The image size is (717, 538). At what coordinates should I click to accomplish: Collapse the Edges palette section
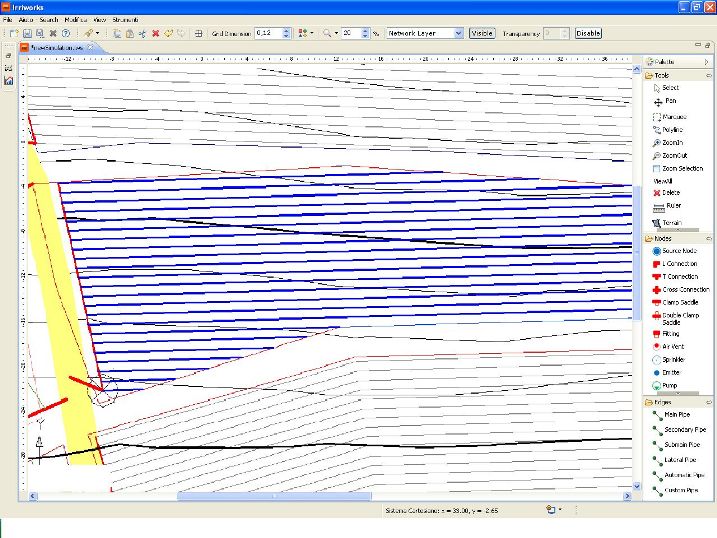(708, 402)
